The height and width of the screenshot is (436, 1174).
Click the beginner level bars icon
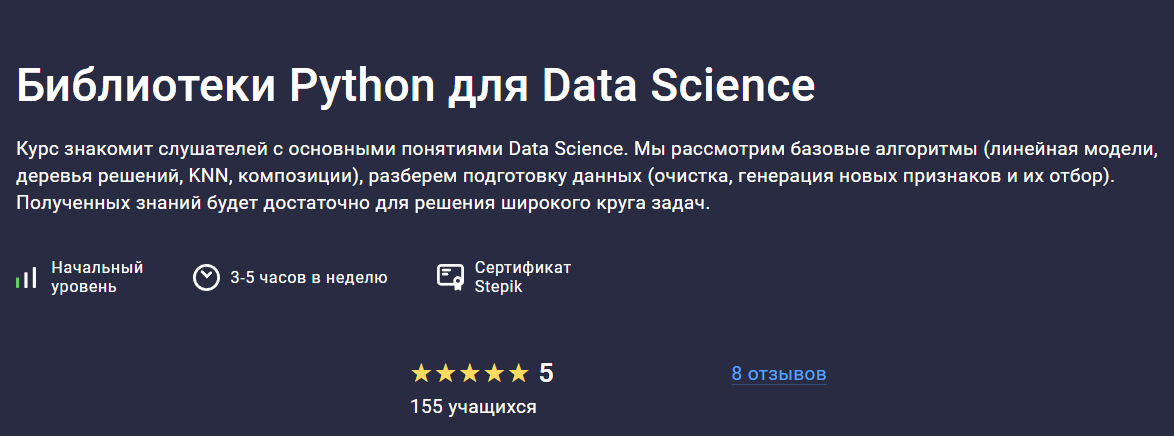(x=26, y=277)
